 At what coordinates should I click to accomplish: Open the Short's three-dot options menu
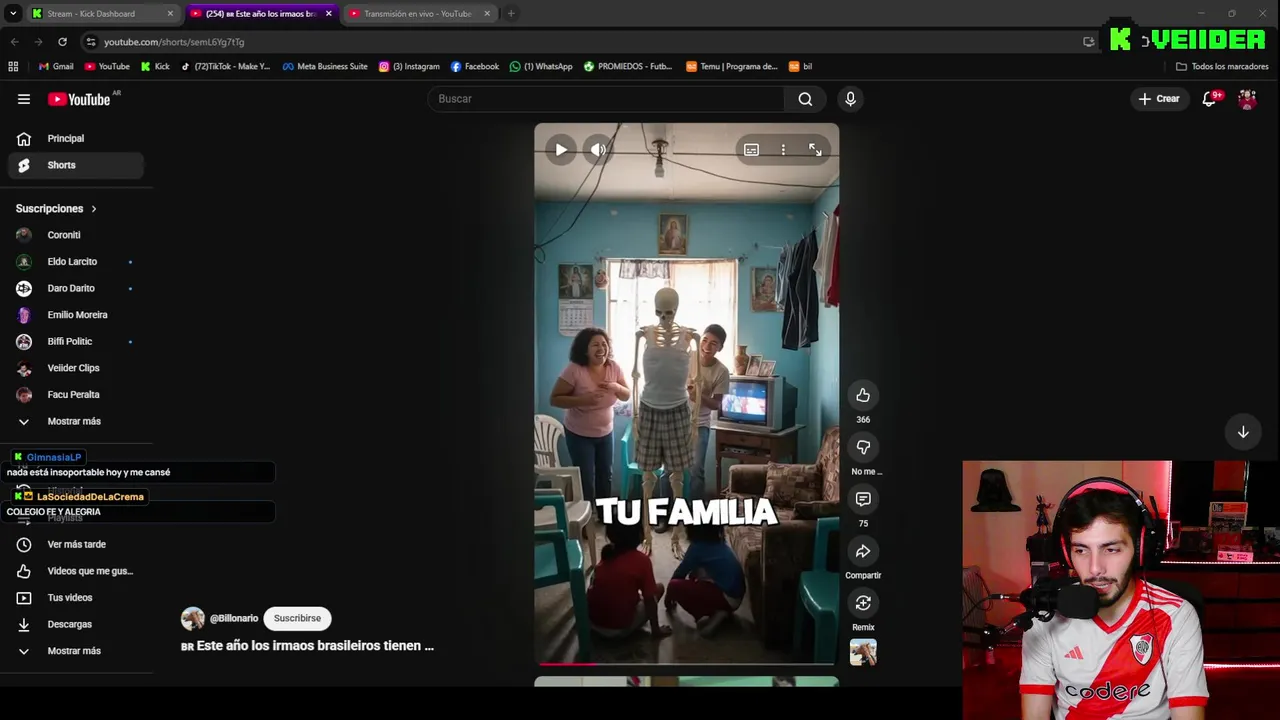(783, 150)
